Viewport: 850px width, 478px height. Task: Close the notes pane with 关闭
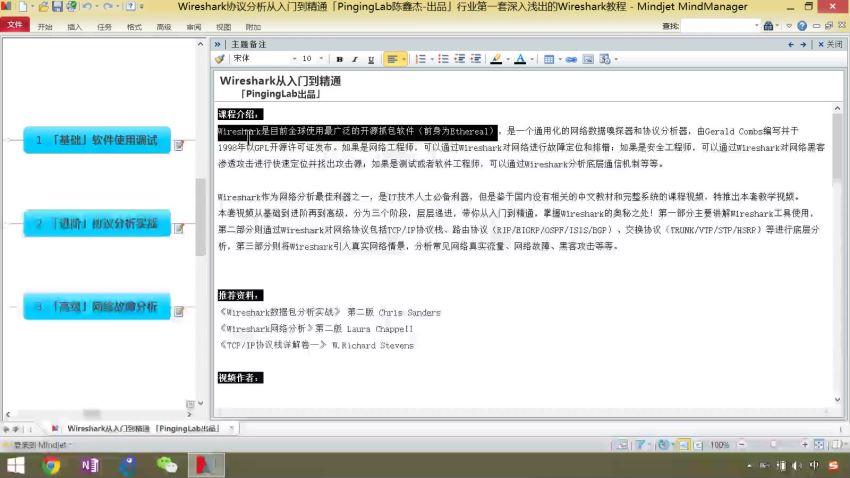[830, 44]
